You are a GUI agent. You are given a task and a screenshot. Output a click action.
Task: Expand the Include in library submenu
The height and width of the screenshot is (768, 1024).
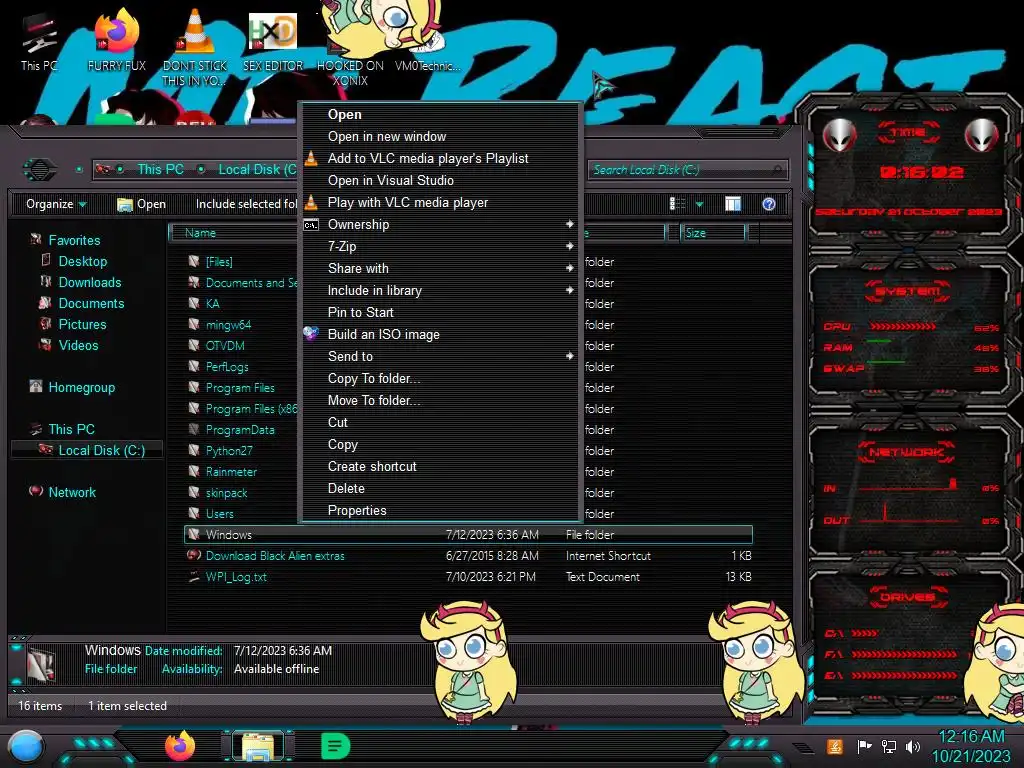(x=569, y=290)
